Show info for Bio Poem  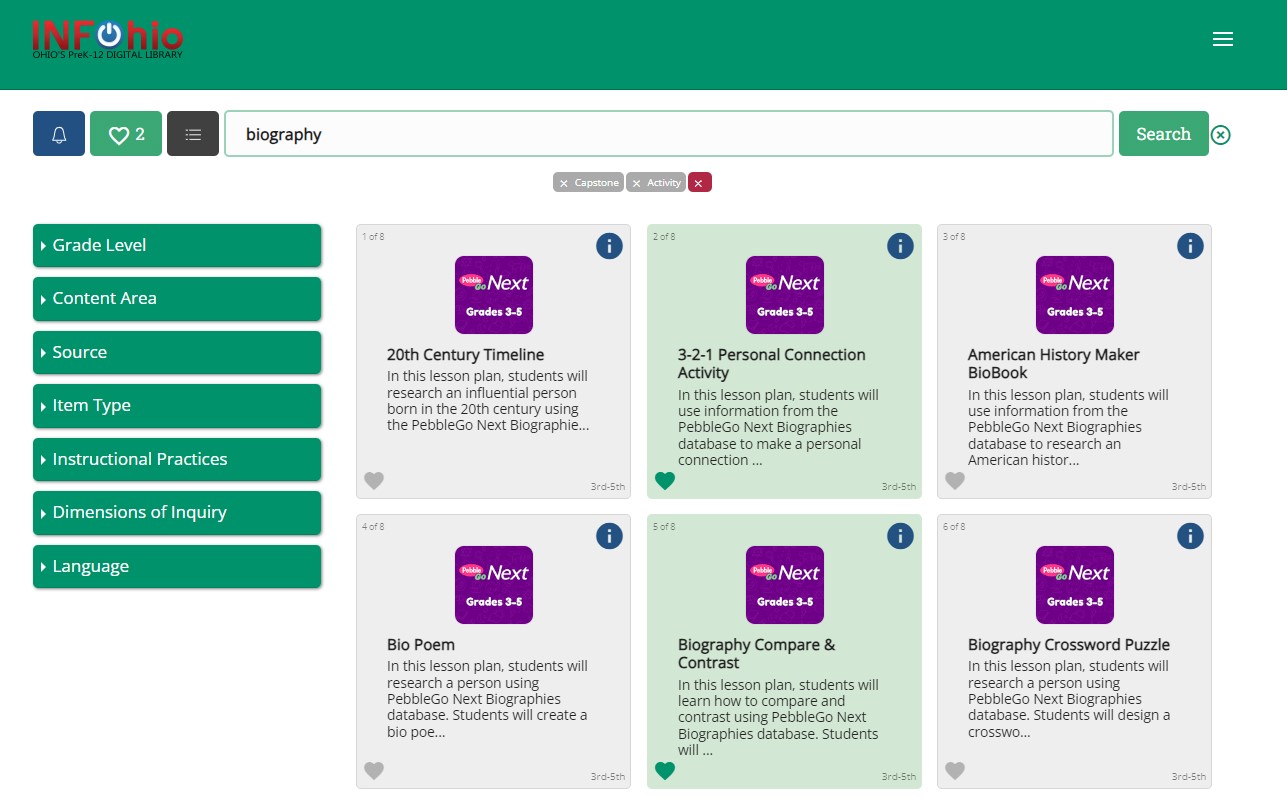tap(610, 535)
